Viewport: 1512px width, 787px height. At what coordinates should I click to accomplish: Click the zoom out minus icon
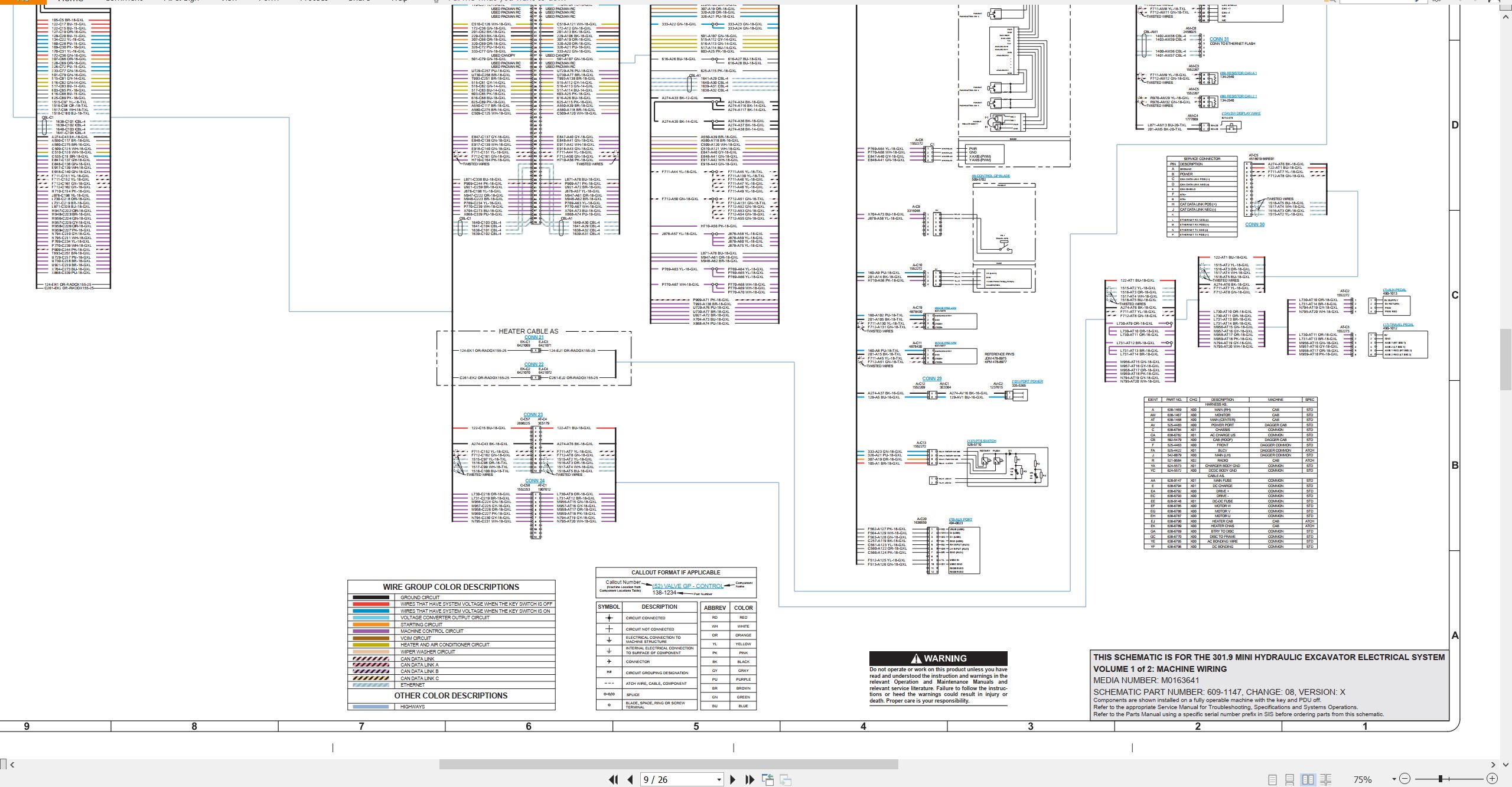[x=1405, y=779]
